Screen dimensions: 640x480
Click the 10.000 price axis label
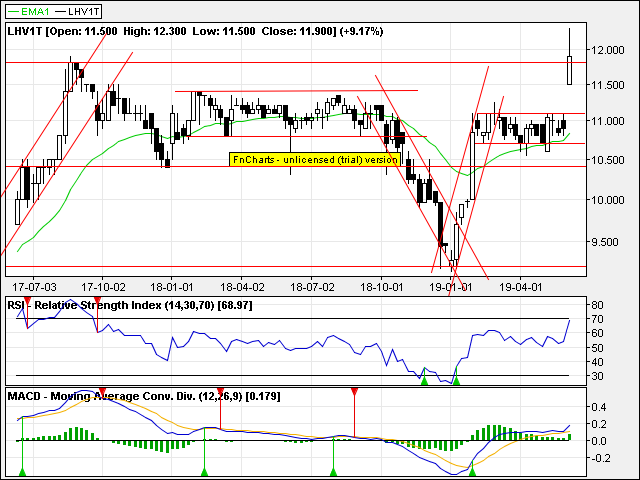608,200
